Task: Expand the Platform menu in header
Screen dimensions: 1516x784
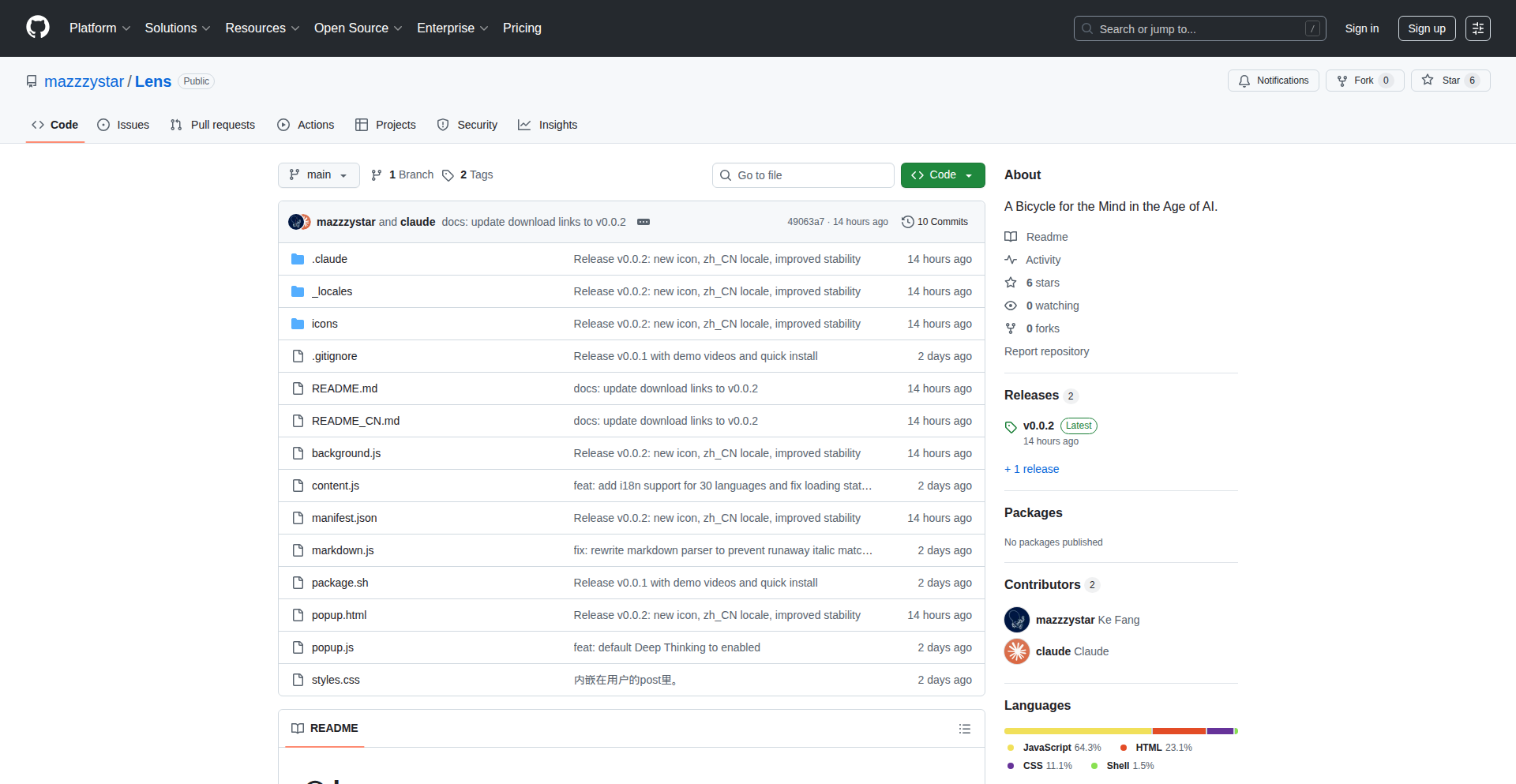Action: point(99,28)
